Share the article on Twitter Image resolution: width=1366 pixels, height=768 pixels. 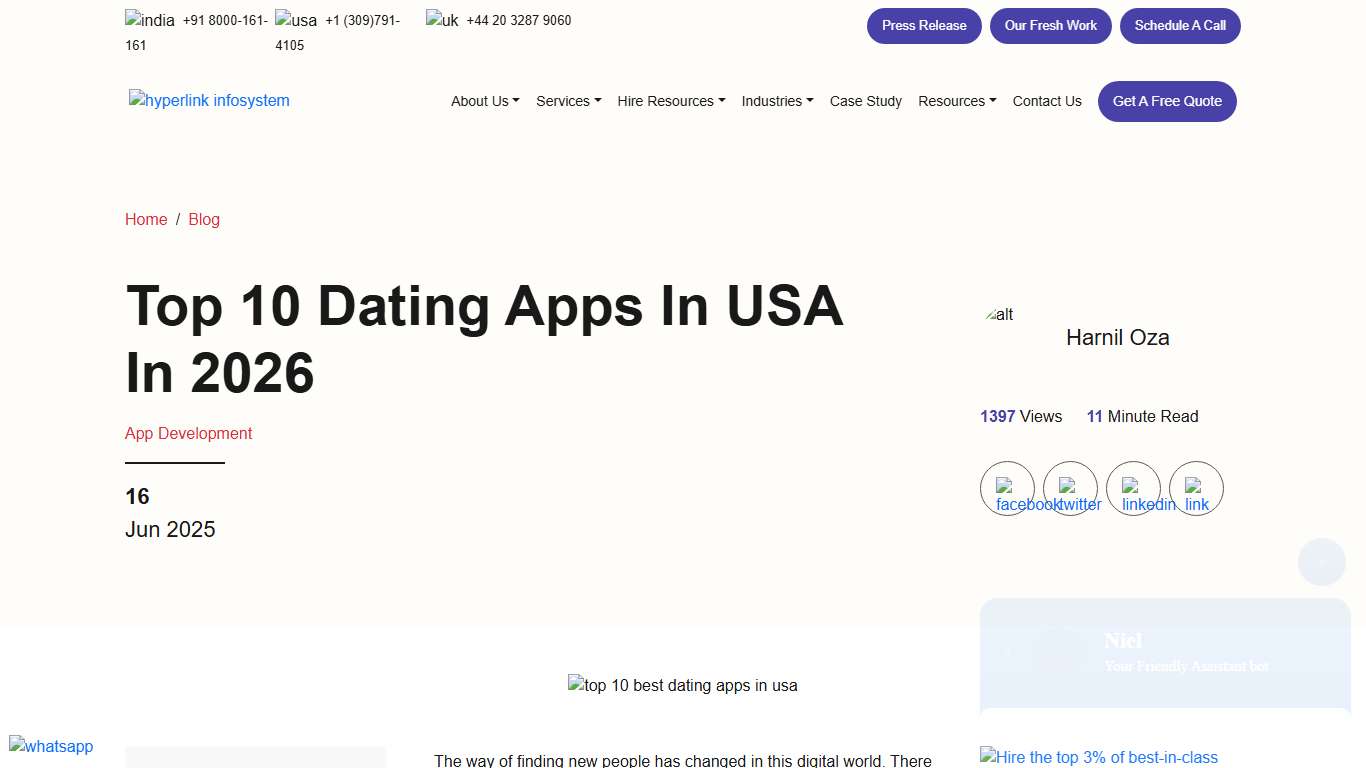1070,489
